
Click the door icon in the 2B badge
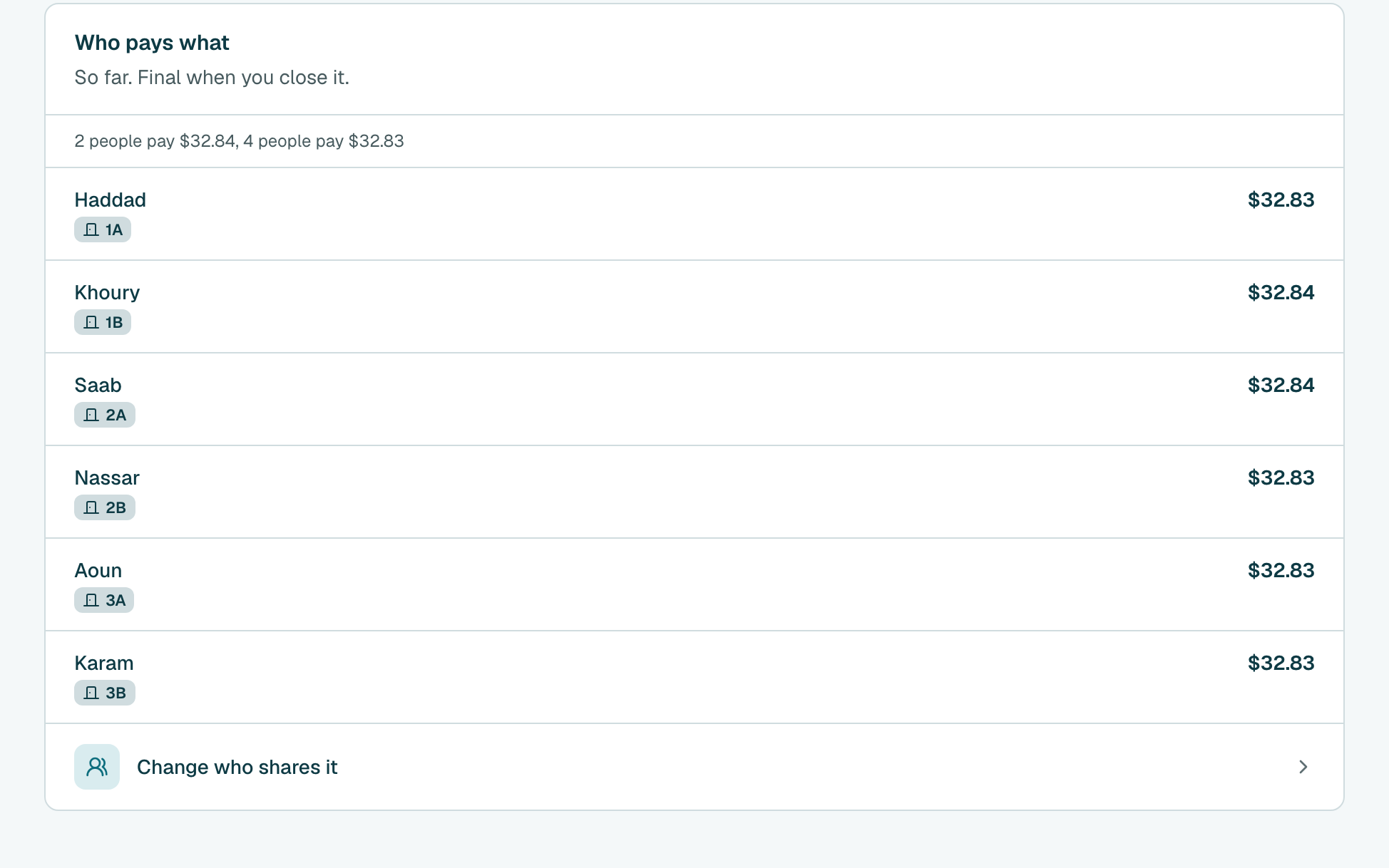pyautogui.click(x=91, y=507)
